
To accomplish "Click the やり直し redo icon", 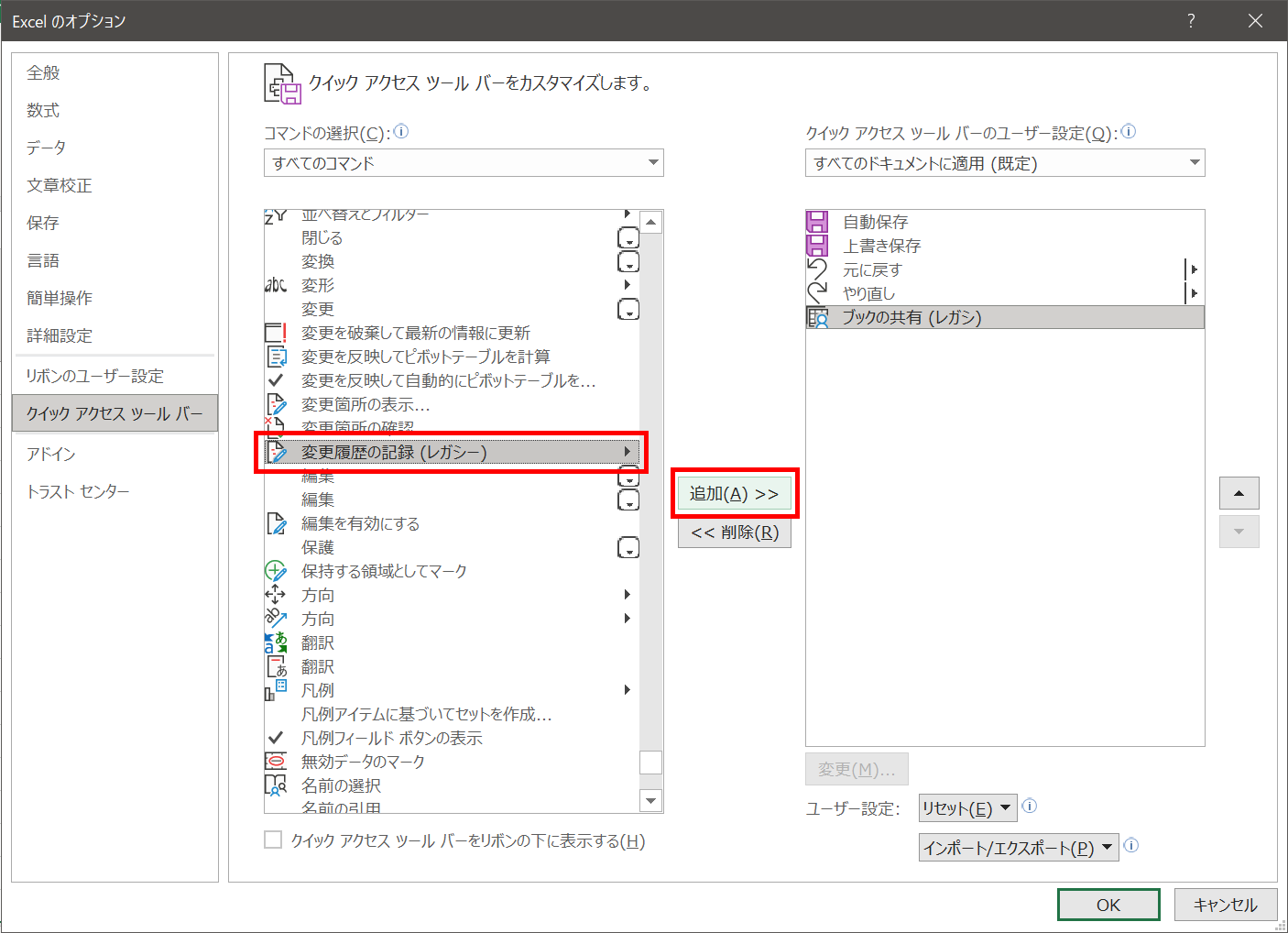I will (x=817, y=293).
